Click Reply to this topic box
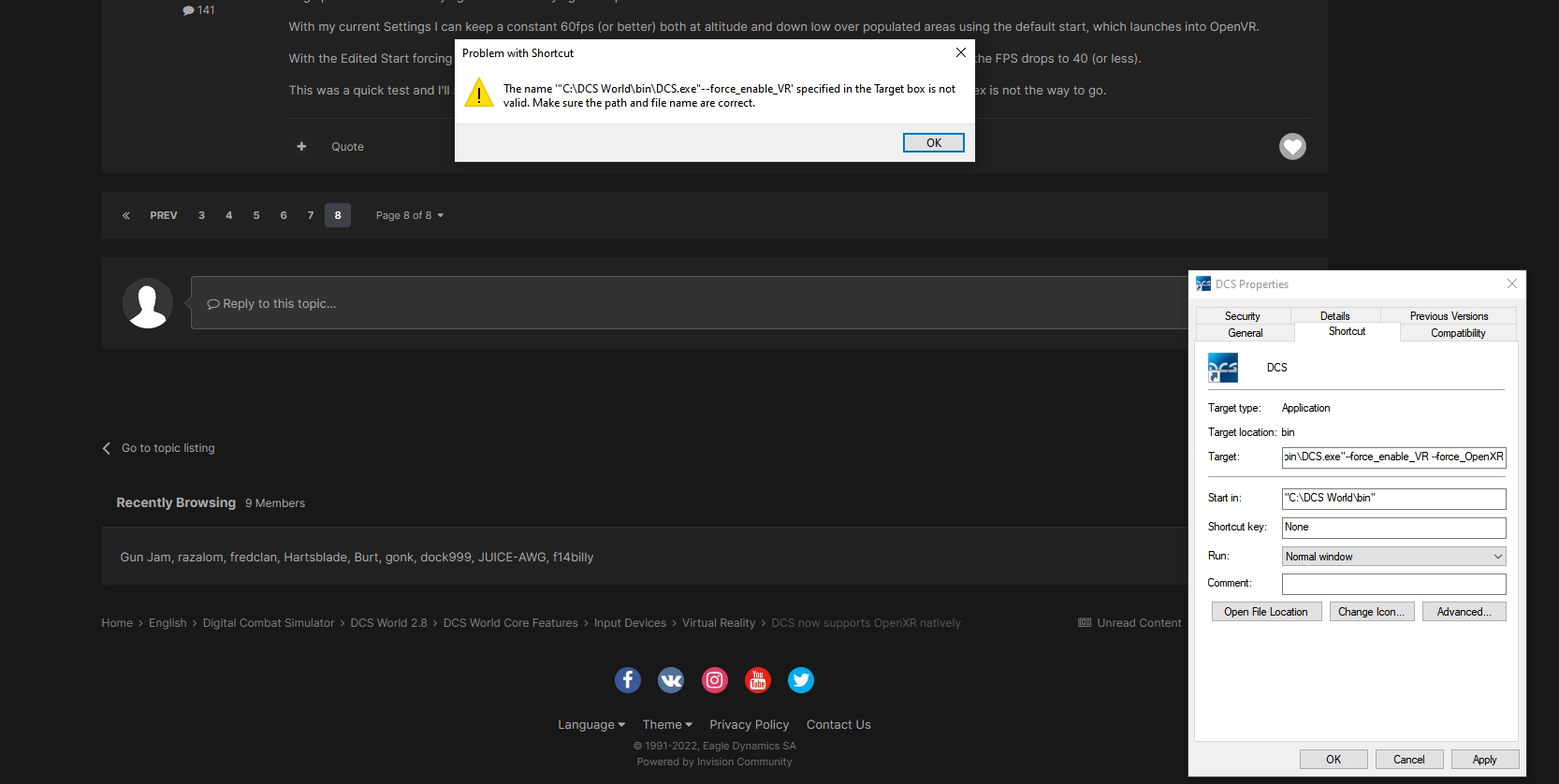Viewport: 1559px width, 784px height. click(x=690, y=303)
